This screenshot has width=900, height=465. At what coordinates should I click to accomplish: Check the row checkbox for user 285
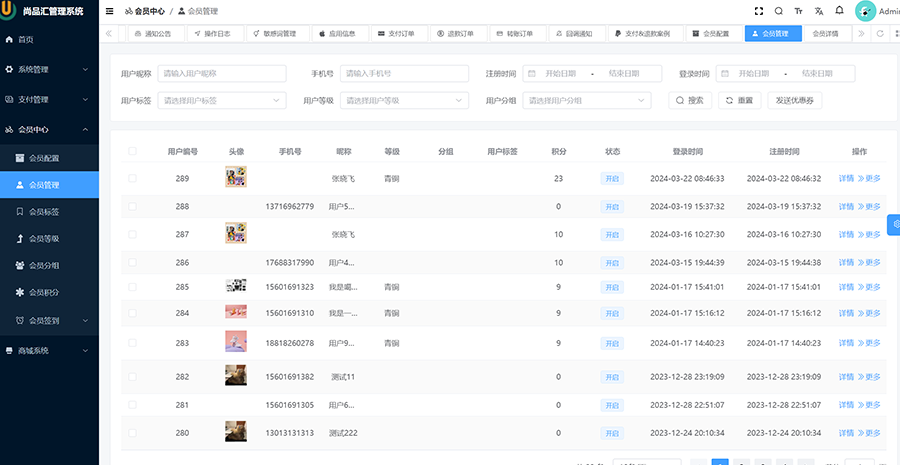tap(133, 287)
